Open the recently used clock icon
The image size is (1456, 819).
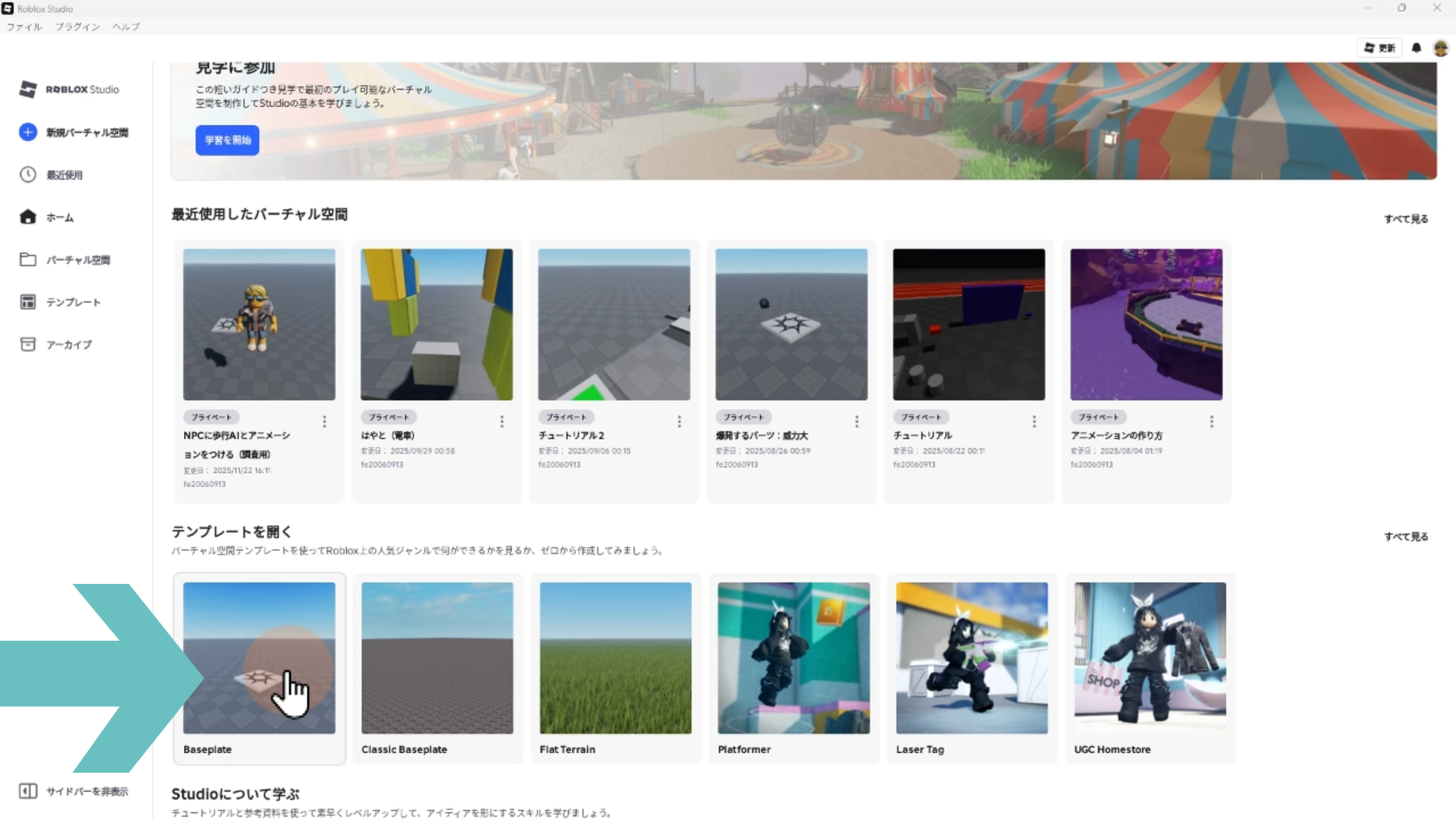(x=28, y=174)
